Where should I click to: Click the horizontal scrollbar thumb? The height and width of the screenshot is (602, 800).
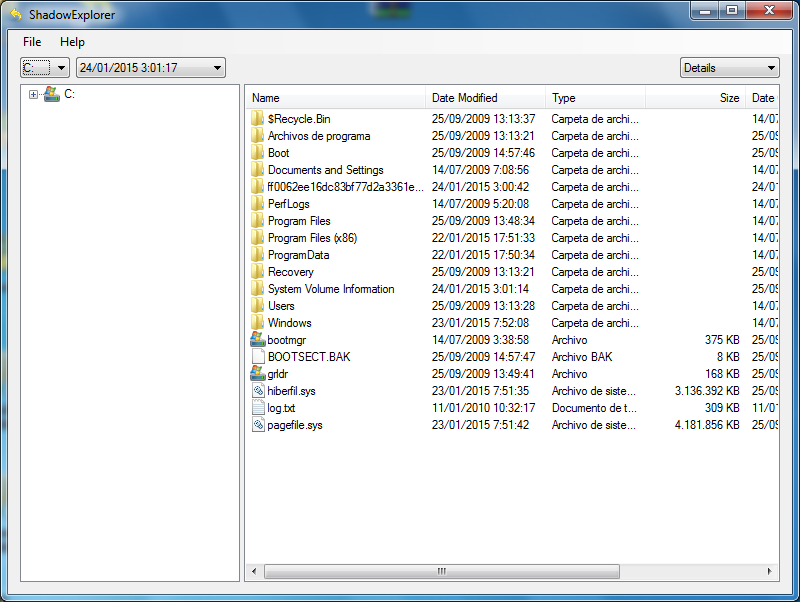[x=442, y=571]
